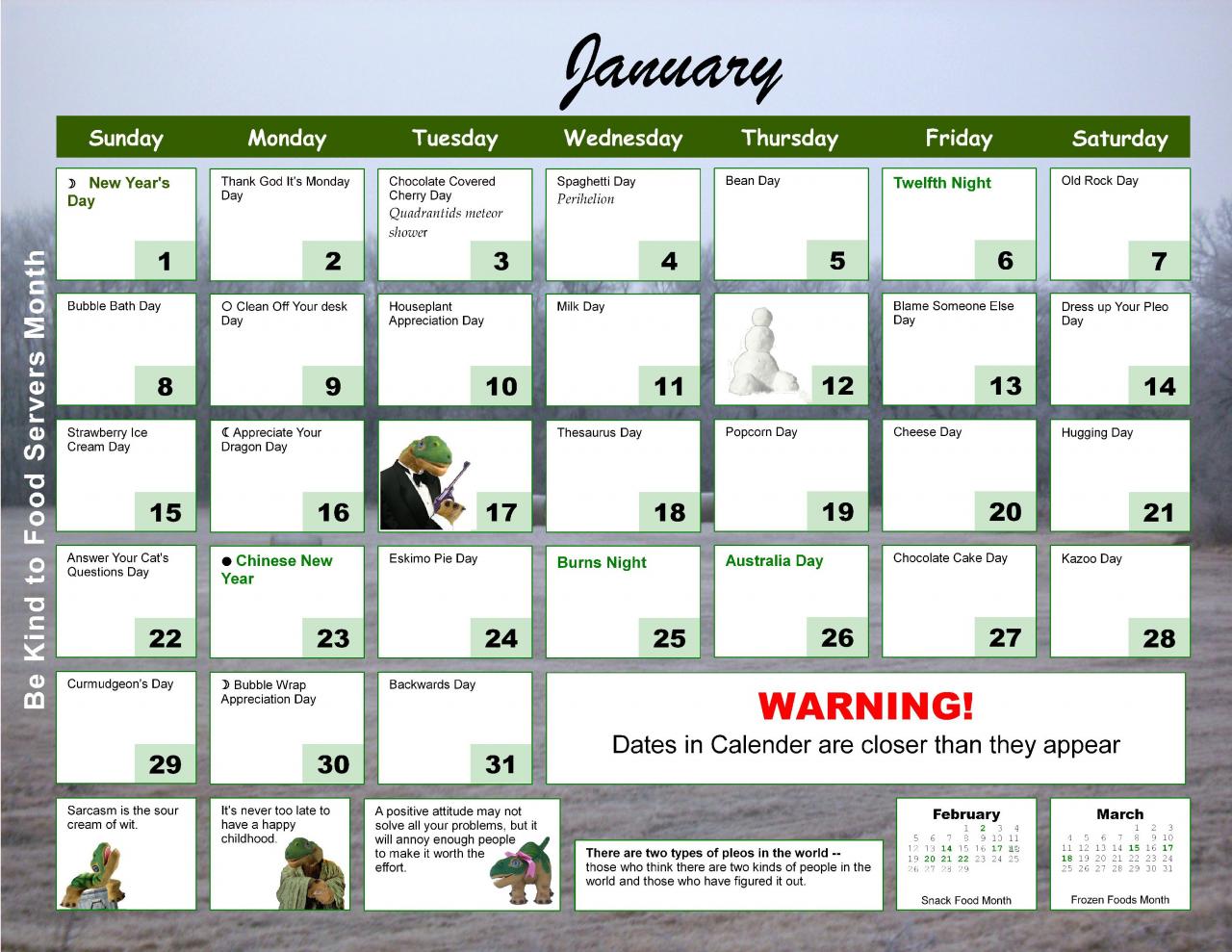Click the January month title
This screenshot has height=952, width=1232.
point(671,67)
